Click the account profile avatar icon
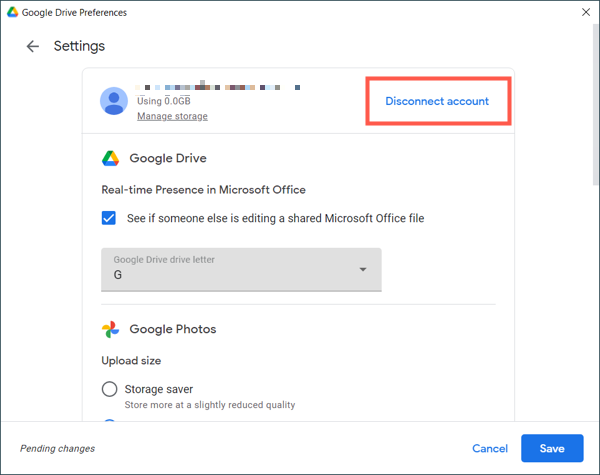This screenshot has width=600, height=475. [x=115, y=102]
